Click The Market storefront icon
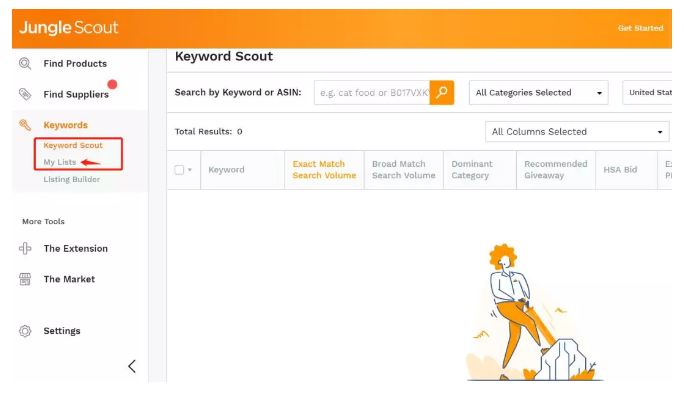 (25, 279)
